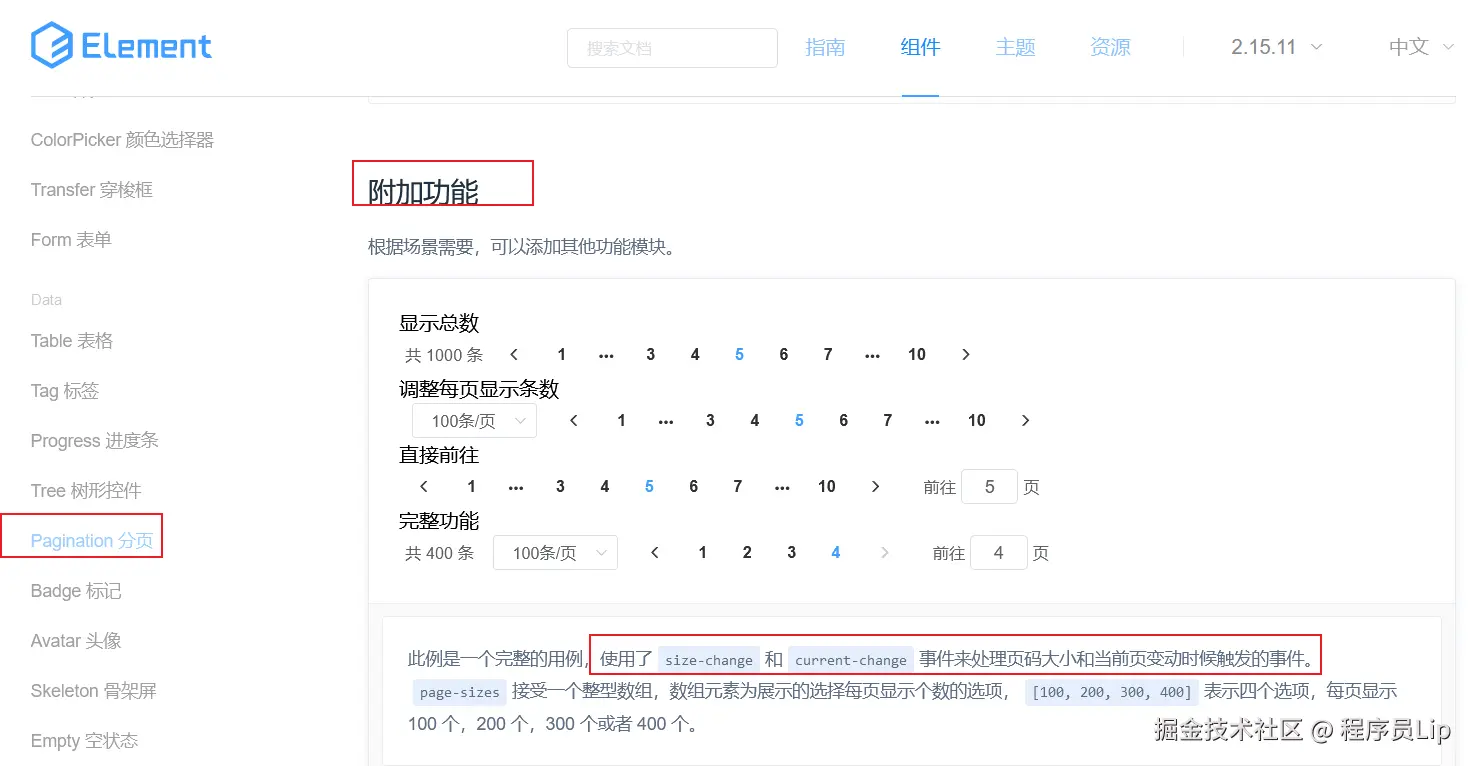The width and height of the screenshot is (1473, 766).
Task: Open the 2.15.11 version dropdown
Action: click(1277, 47)
